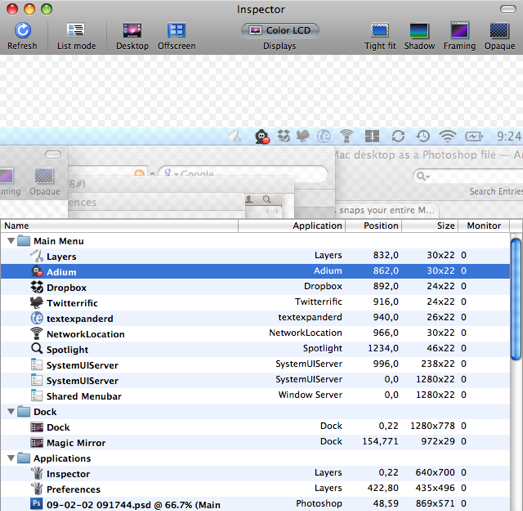The image size is (523, 511).
Task: Select the SystemUIServer row sized 1280x22
Action: pyautogui.click(x=255, y=380)
